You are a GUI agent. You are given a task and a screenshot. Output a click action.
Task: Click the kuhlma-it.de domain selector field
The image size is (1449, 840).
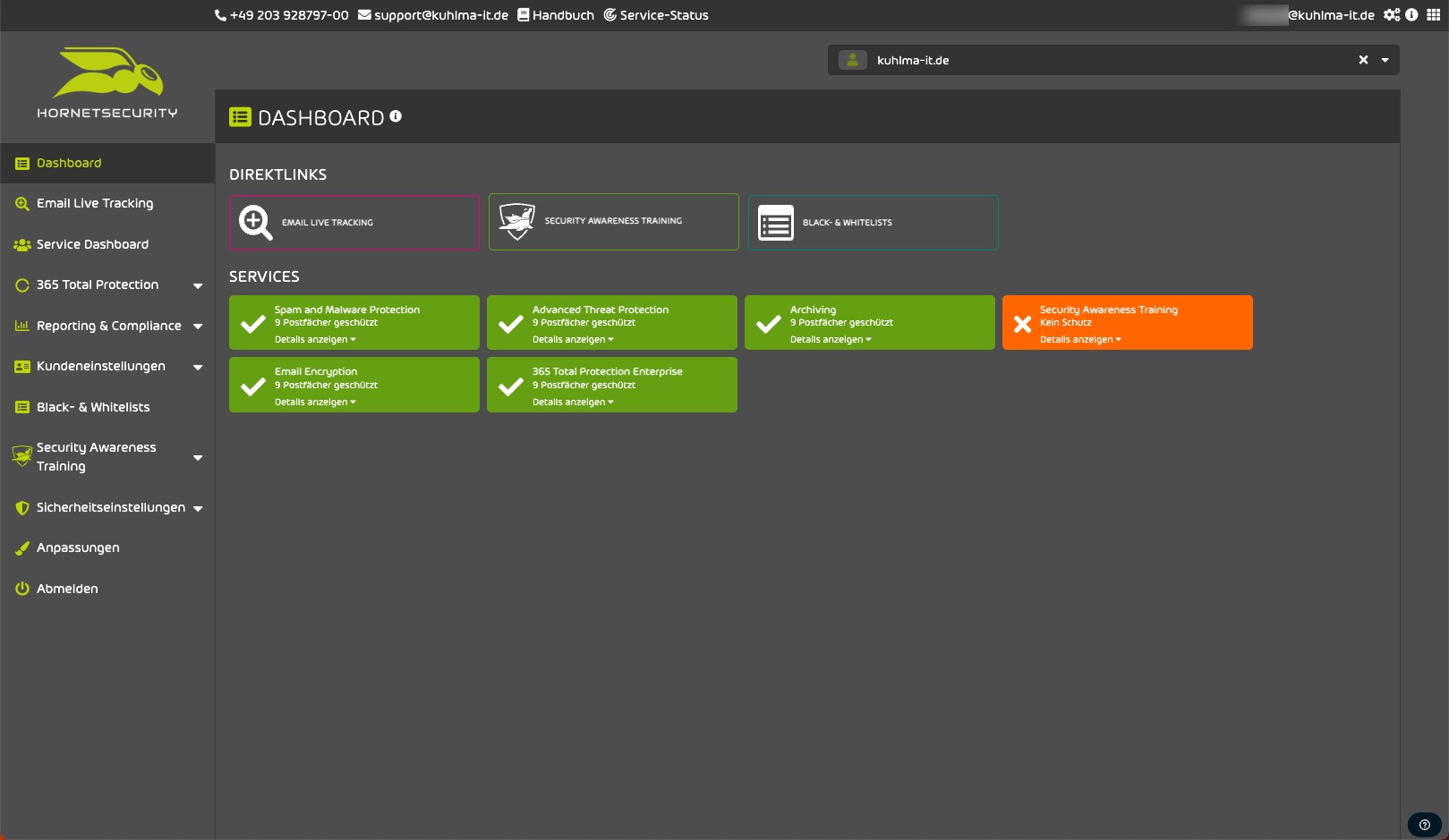(1113, 60)
